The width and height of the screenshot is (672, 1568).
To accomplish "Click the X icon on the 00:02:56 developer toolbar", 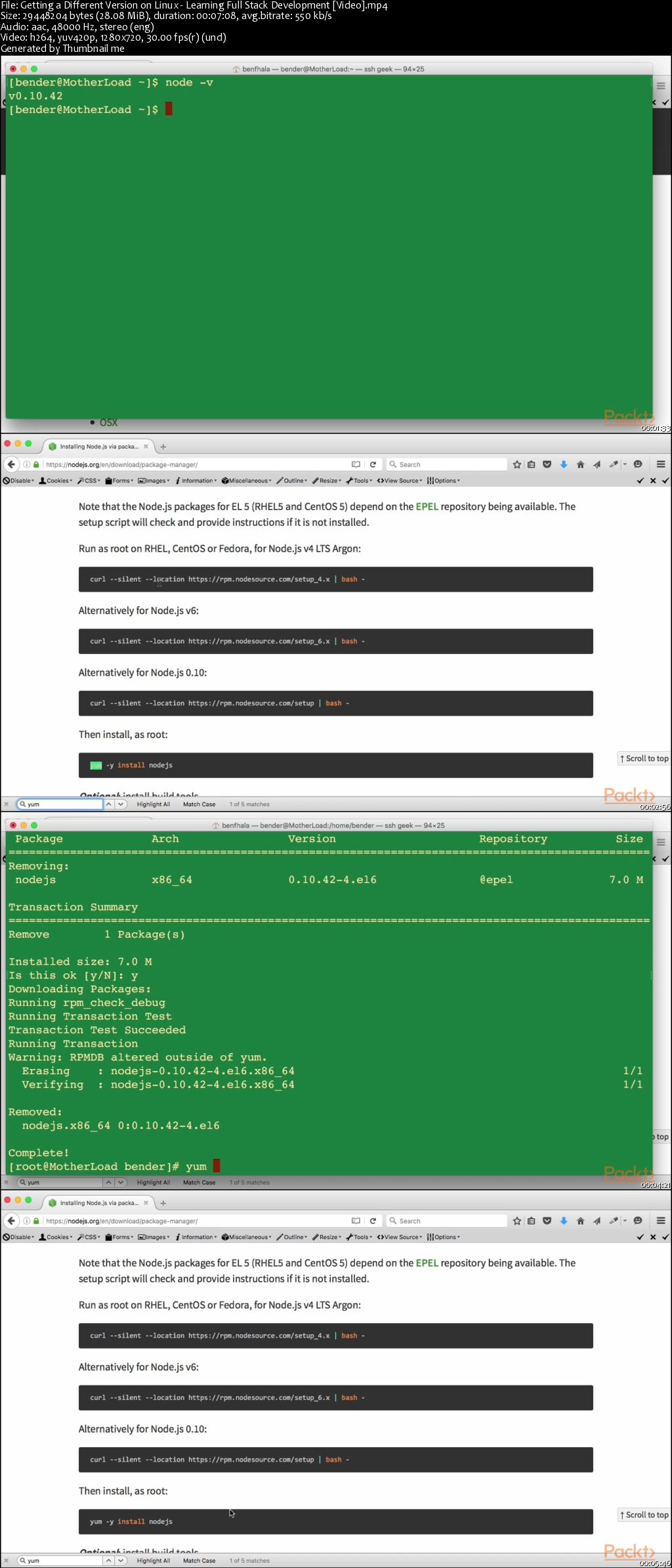I will tap(653, 481).
